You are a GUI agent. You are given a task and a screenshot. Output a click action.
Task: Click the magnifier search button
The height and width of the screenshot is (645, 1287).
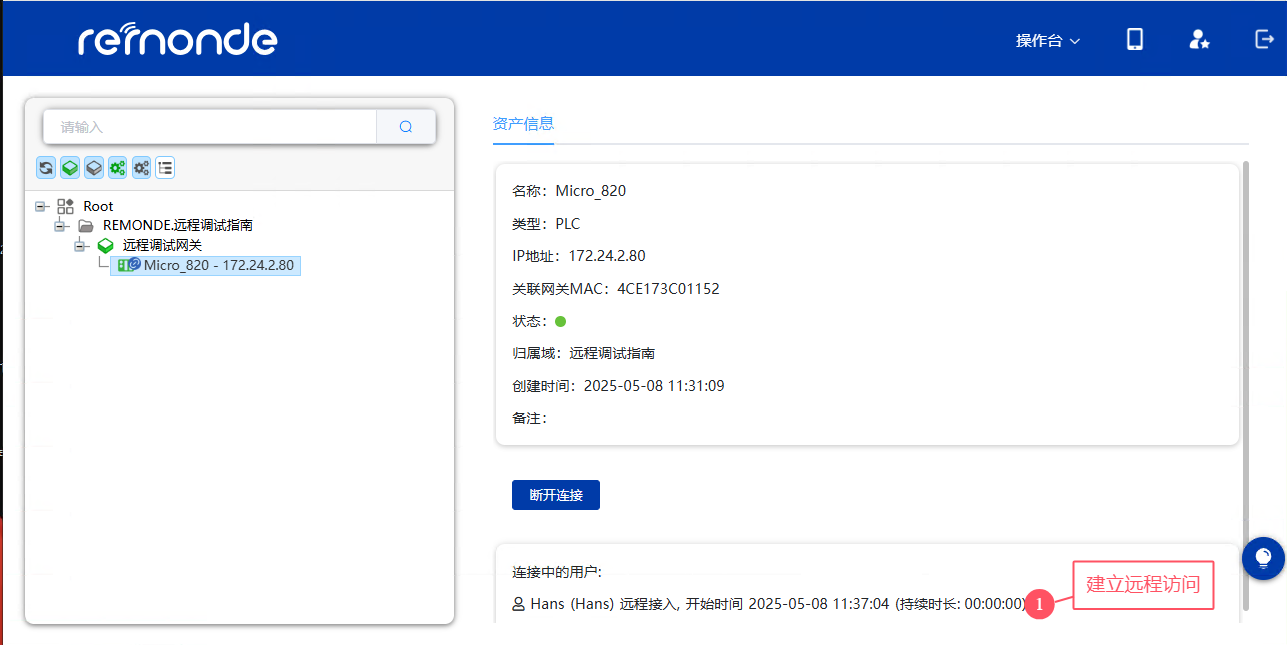pos(406,127)
